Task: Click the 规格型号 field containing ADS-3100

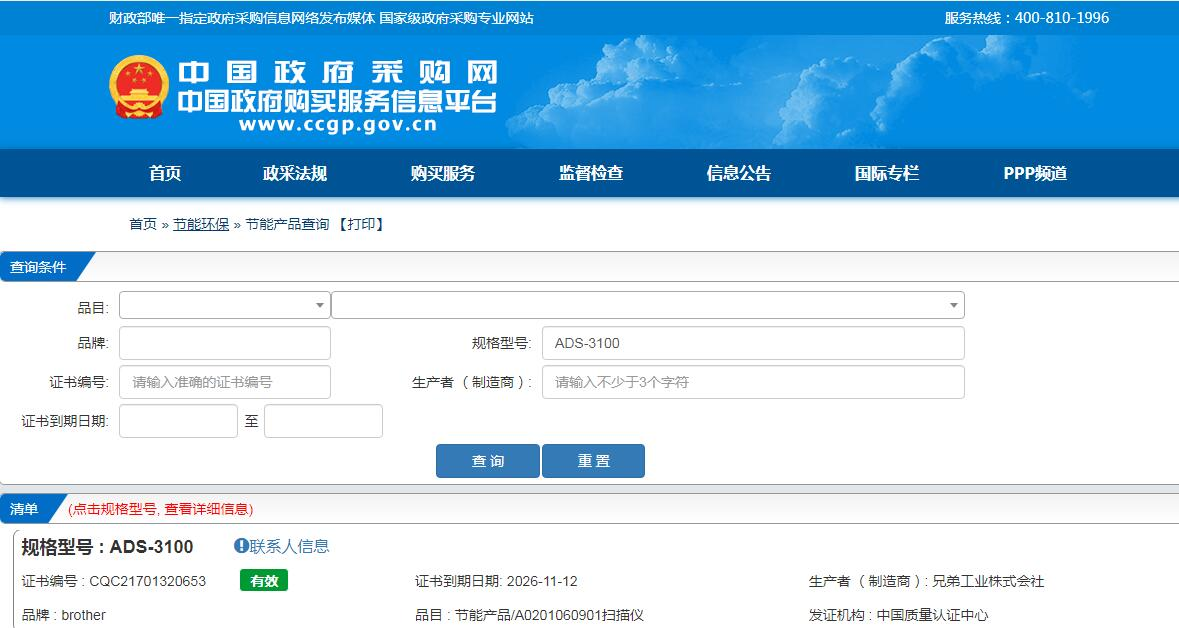Action: (x=752, y=343)
